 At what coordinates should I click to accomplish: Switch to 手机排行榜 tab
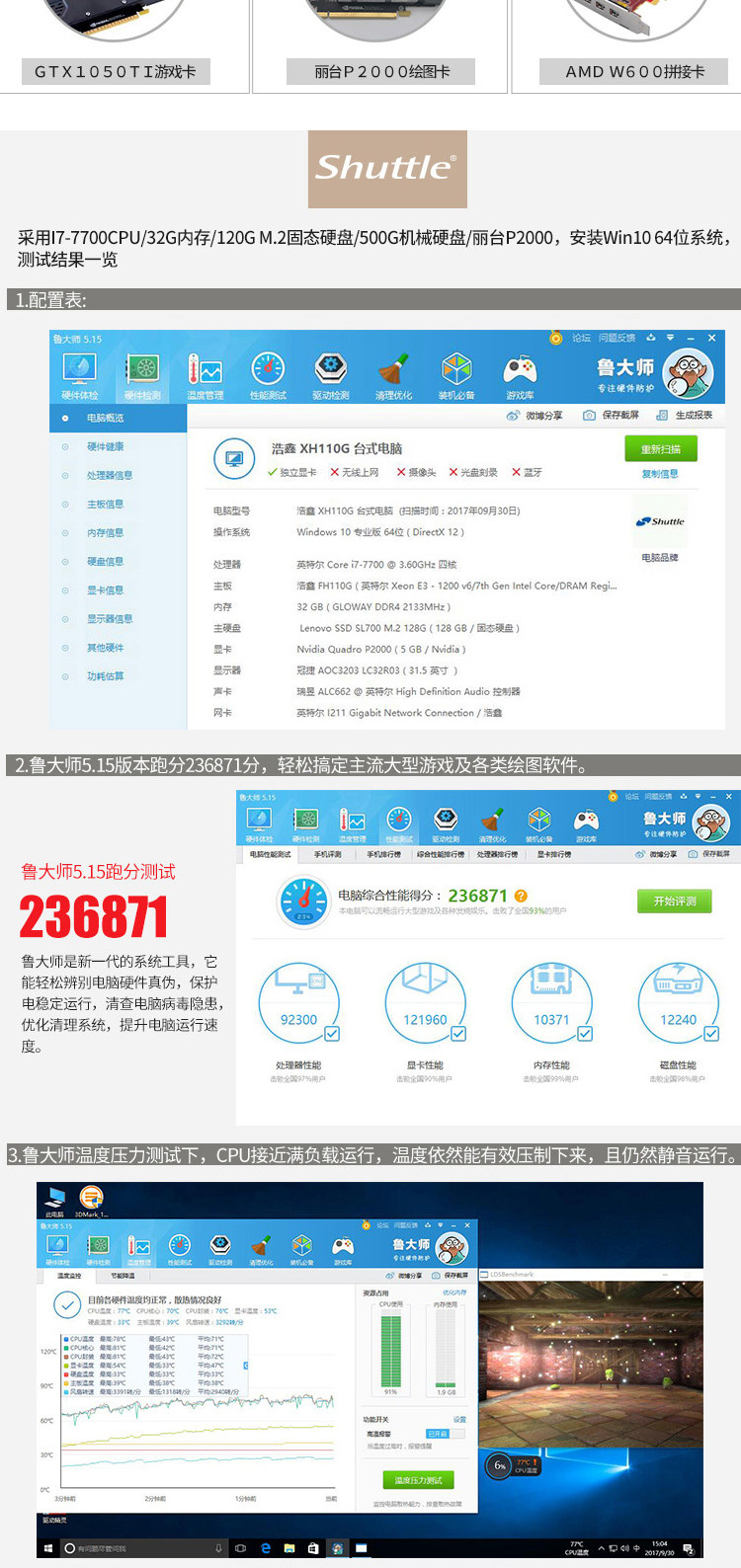383,854
